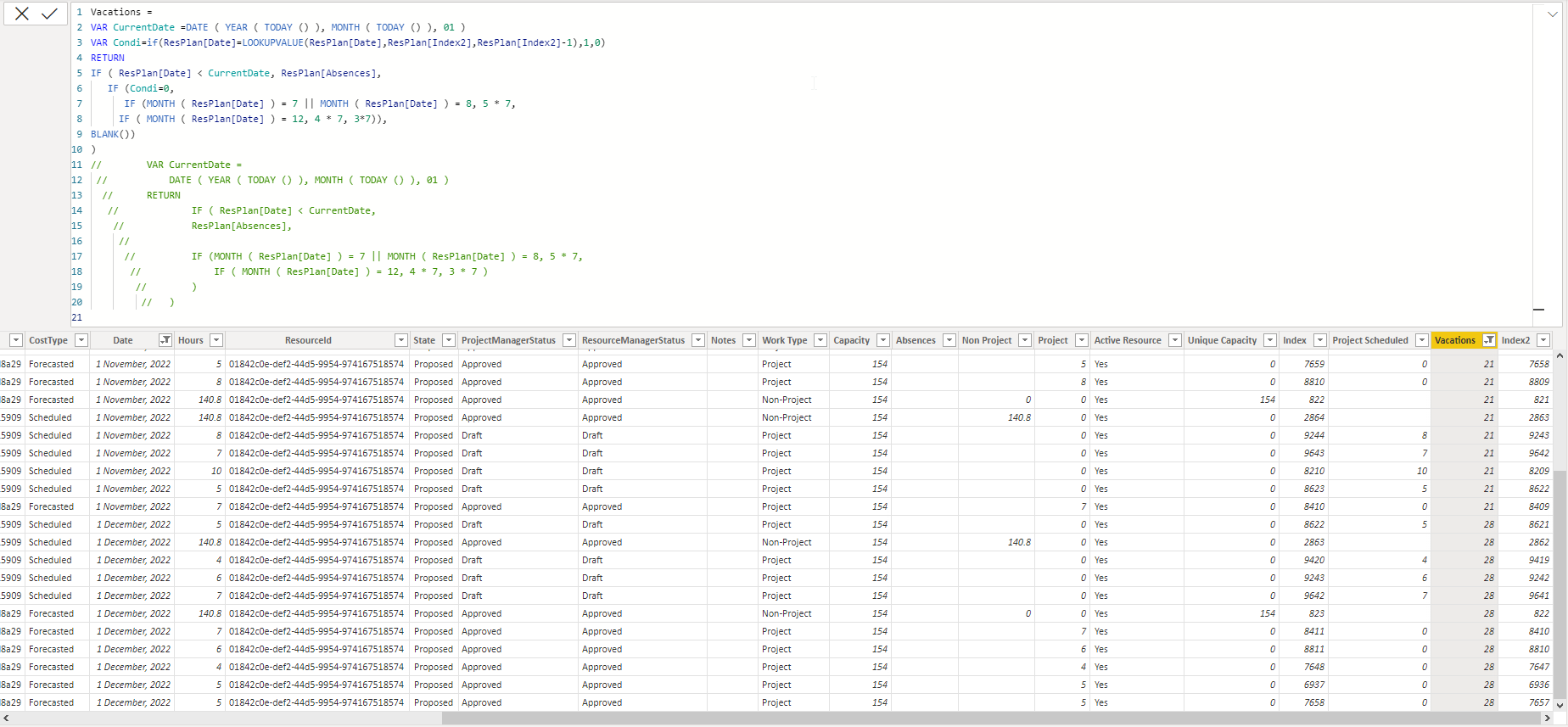Open the Unique Capacity column dropdown
Image resolution: width=1568 pixels, height=727 pixels.
1270,340
